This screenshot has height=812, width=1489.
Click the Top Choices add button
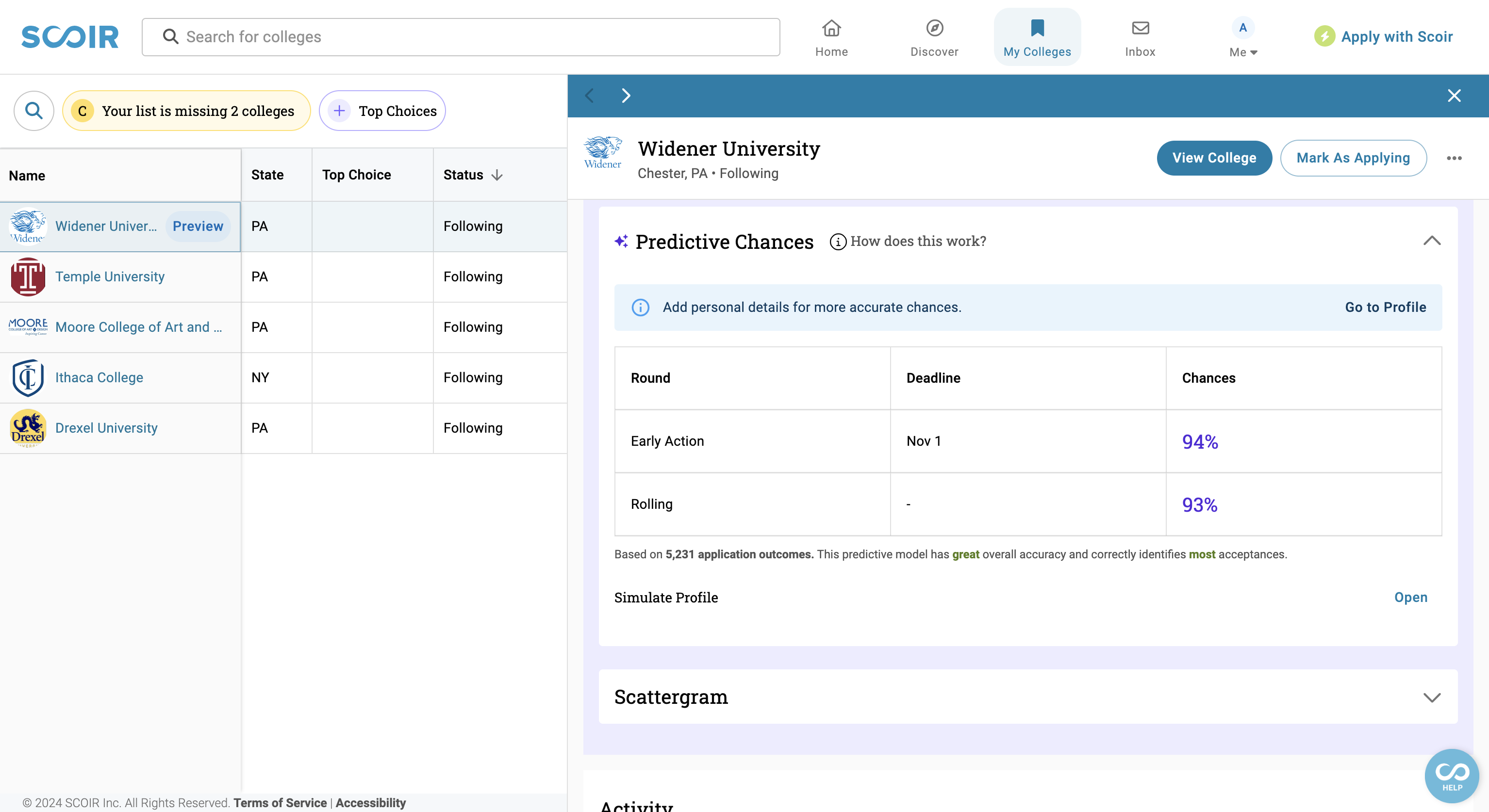point(382,110)
